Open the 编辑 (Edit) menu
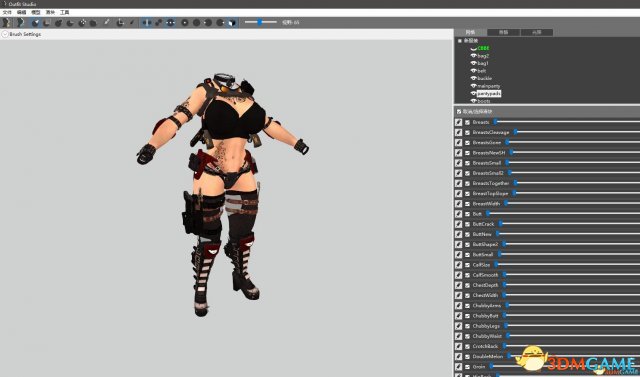The height and width of the screenshot is (377, 640). tap(21, 13)
